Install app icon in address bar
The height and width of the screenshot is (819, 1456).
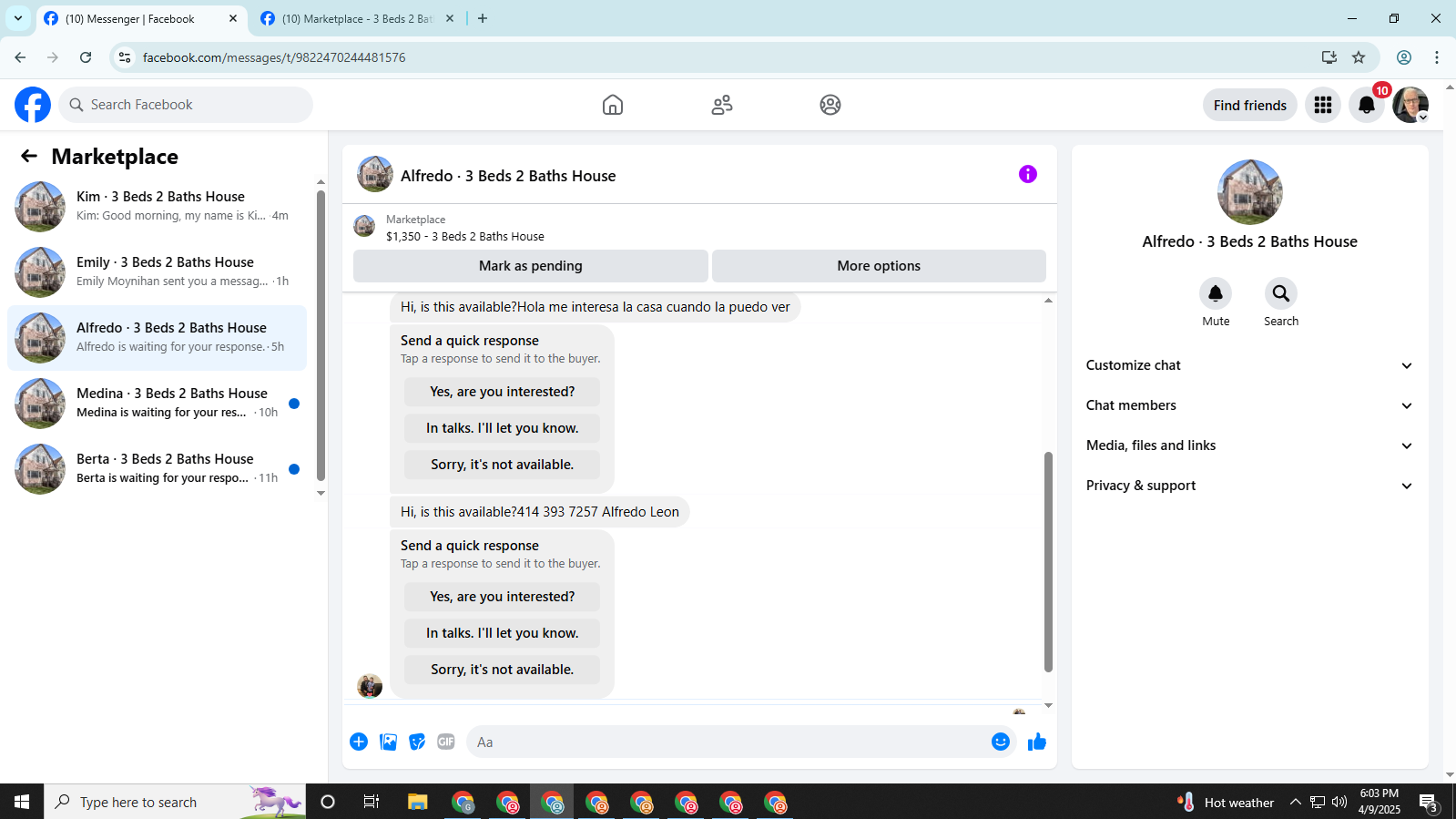[1329, 57]
